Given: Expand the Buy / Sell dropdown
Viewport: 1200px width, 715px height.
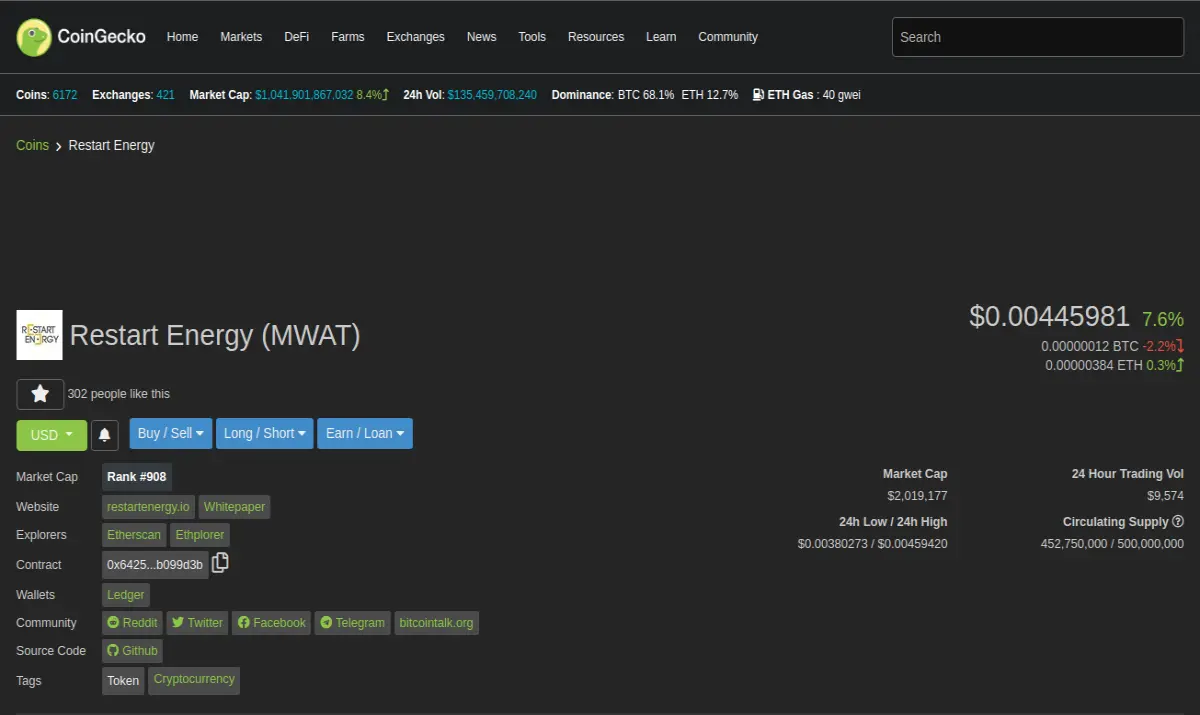Looking at the screenshot, I should (x=171, y=433).
